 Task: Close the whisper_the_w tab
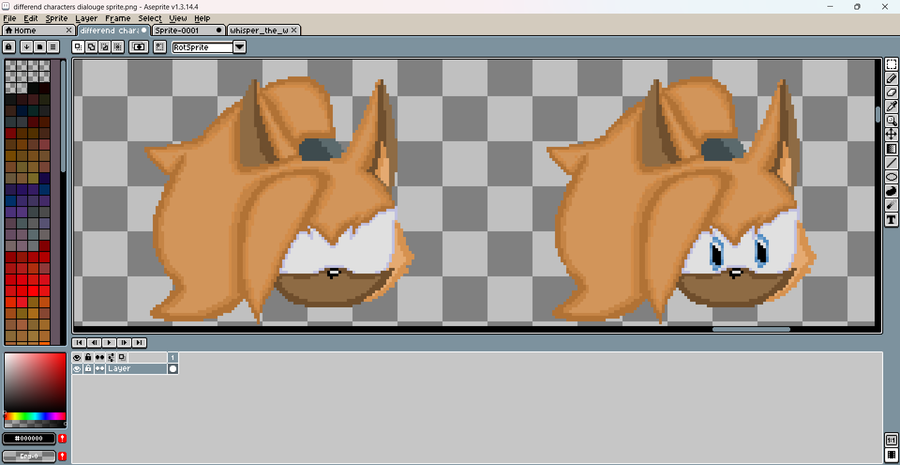pos(294,30)
